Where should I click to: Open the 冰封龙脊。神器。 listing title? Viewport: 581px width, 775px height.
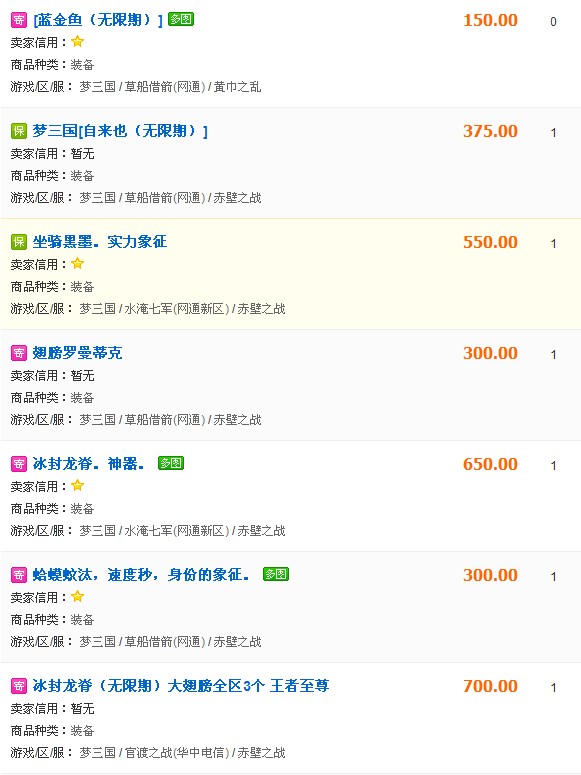(x=89, y=464)
